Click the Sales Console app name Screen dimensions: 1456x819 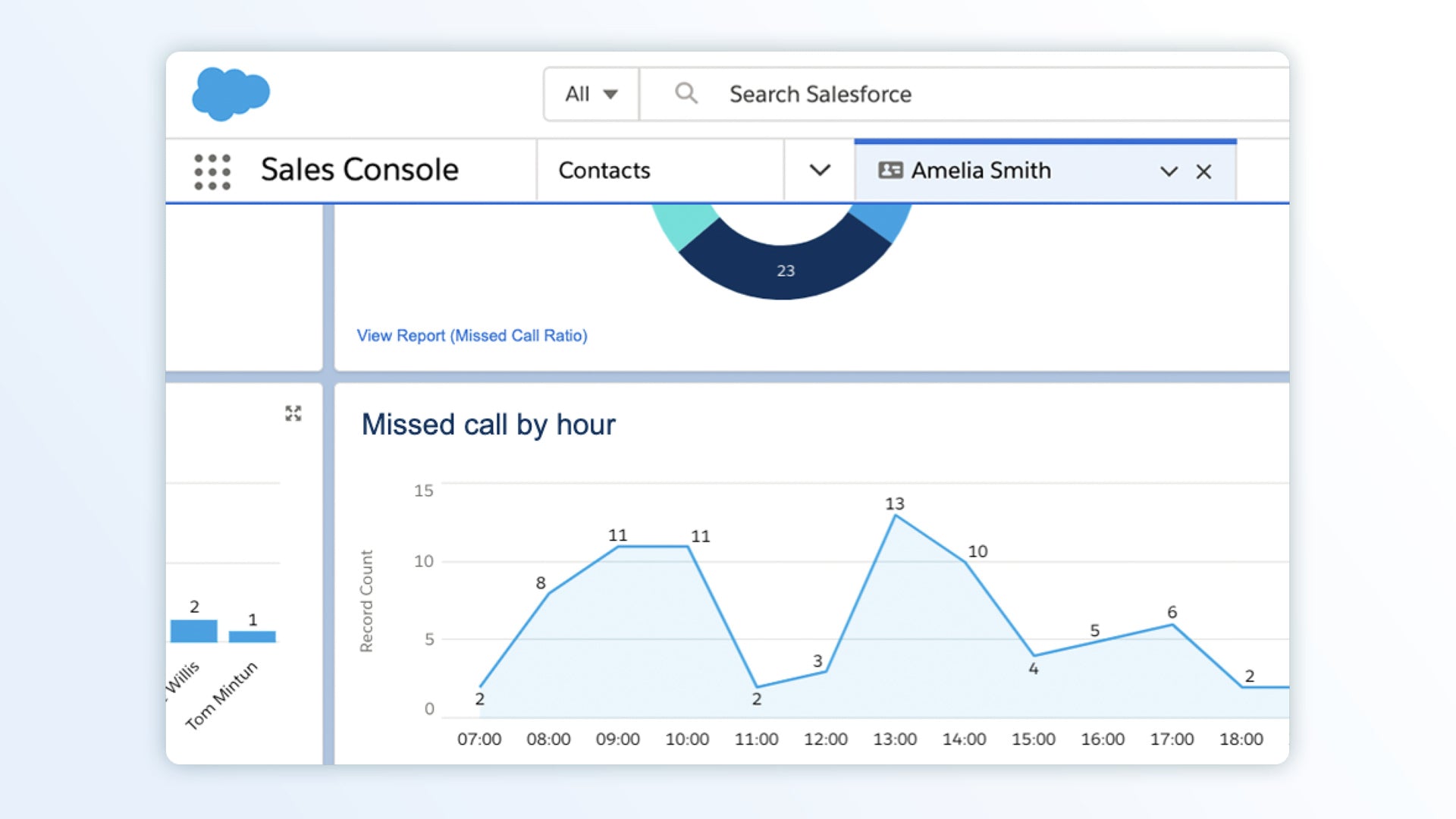coord(359,170)
